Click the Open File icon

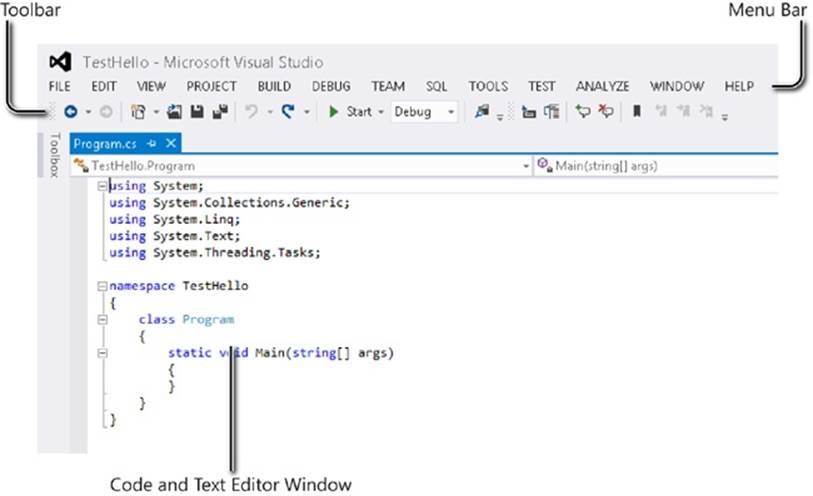click(x=174, y=111)
